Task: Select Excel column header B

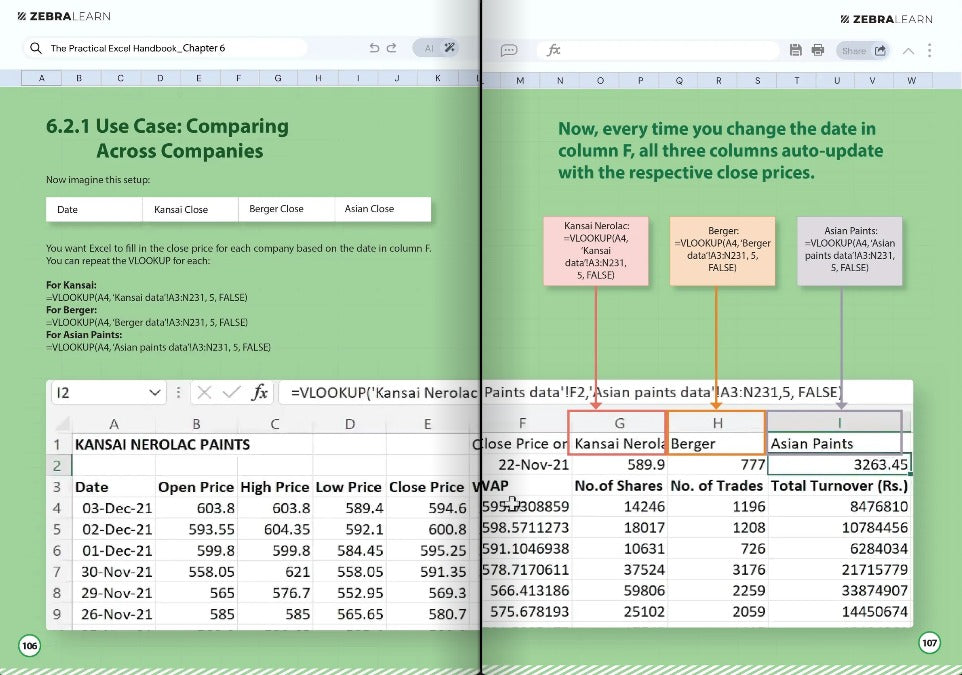Action: (x=196, y=423)
